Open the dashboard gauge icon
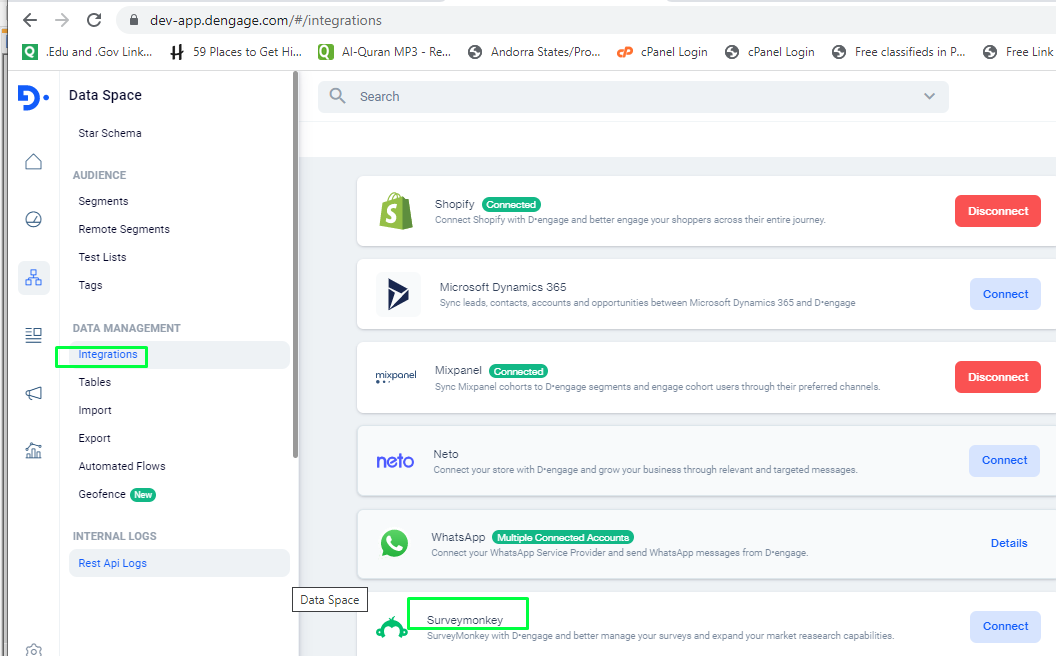 tap(34, 220)
